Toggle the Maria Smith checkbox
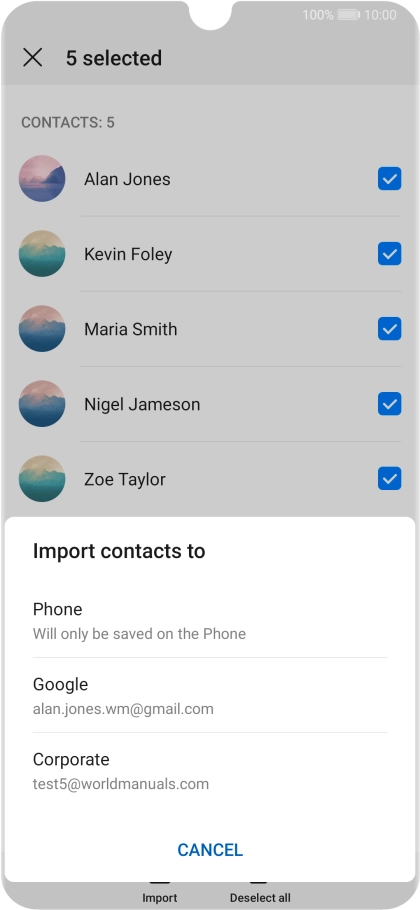 tap(389, 328)
